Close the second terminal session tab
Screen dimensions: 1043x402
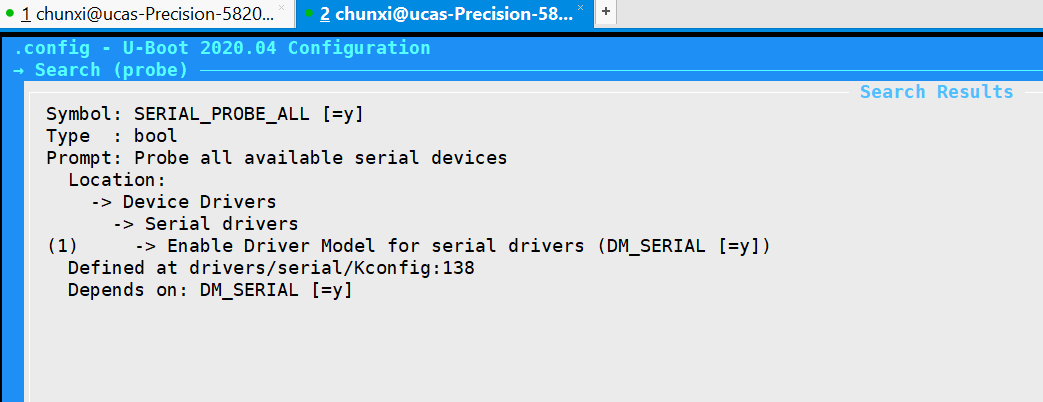[x=584, y=8]
